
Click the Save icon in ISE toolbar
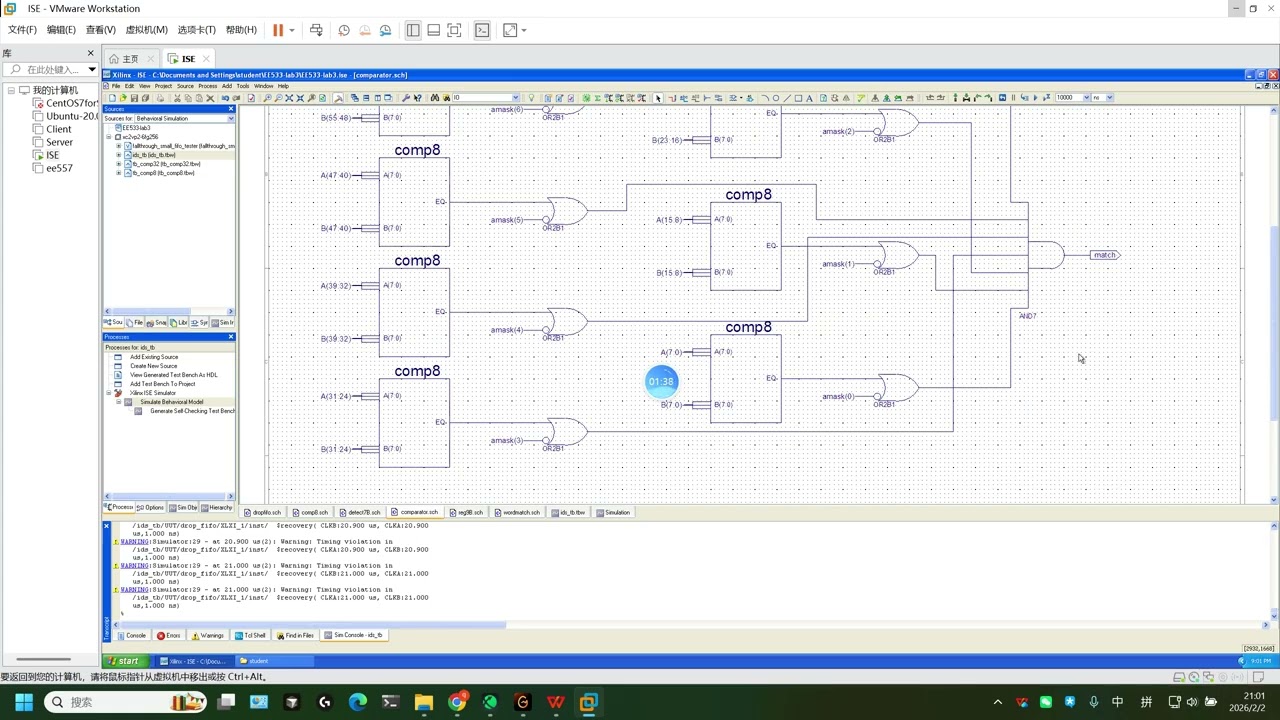click(134, 98)
